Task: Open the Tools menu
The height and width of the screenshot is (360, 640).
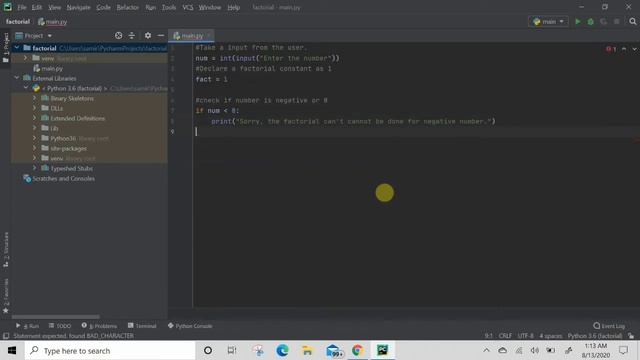Action: 169,7
